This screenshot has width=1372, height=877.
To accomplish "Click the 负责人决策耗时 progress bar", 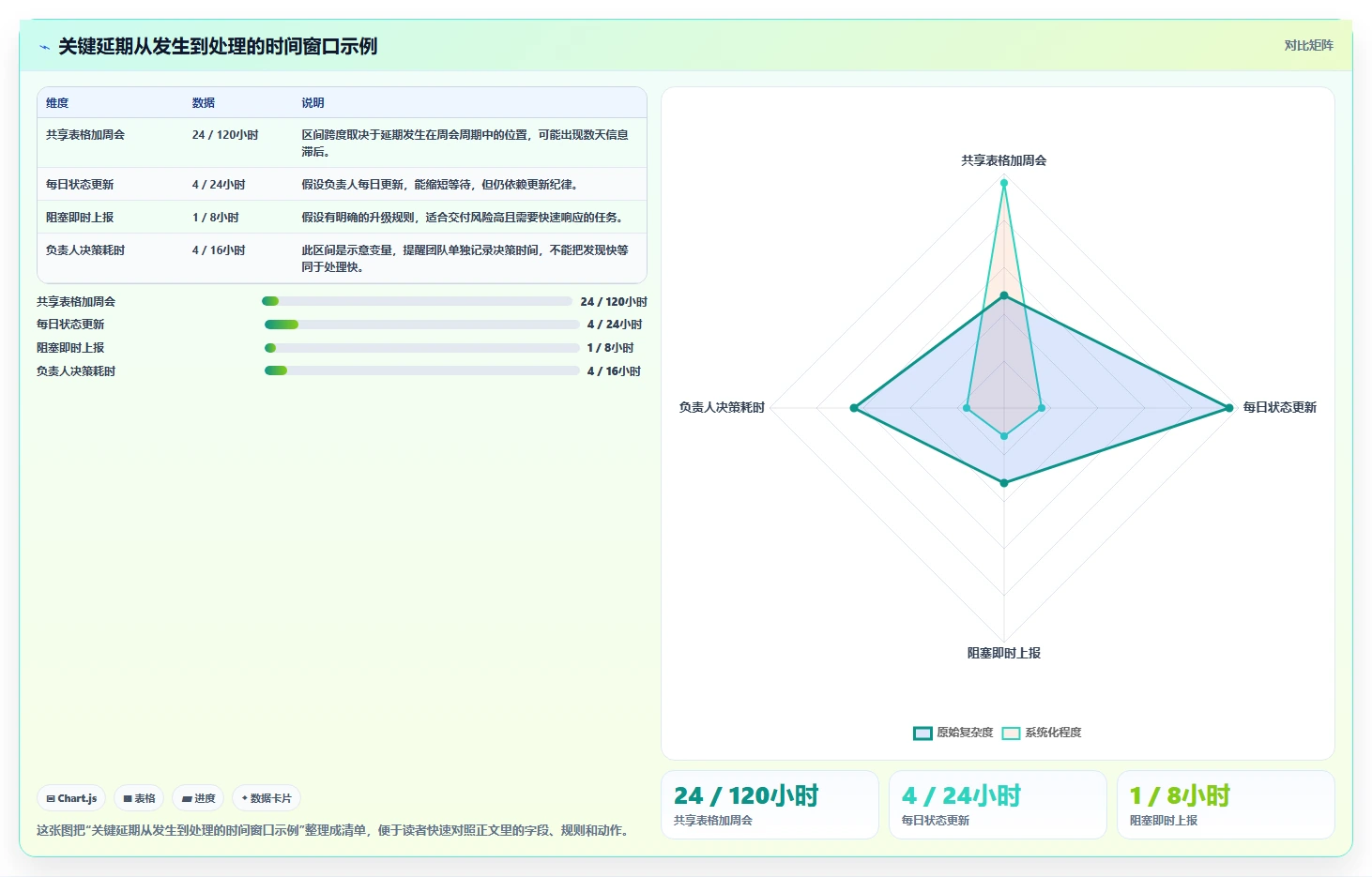I will click(x=421, y=370).
